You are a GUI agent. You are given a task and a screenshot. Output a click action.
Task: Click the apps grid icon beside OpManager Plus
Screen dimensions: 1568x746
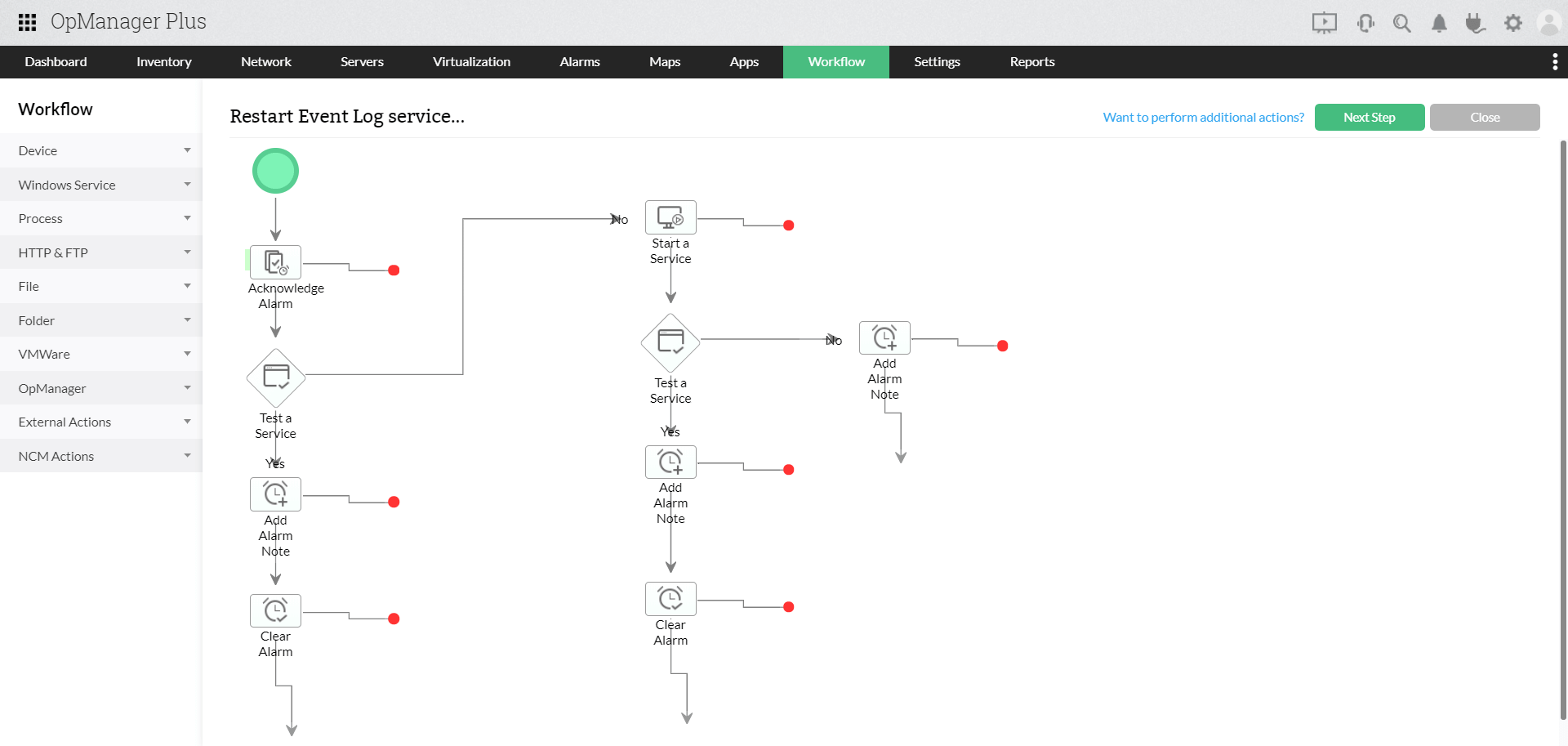[x=26, y=21]
